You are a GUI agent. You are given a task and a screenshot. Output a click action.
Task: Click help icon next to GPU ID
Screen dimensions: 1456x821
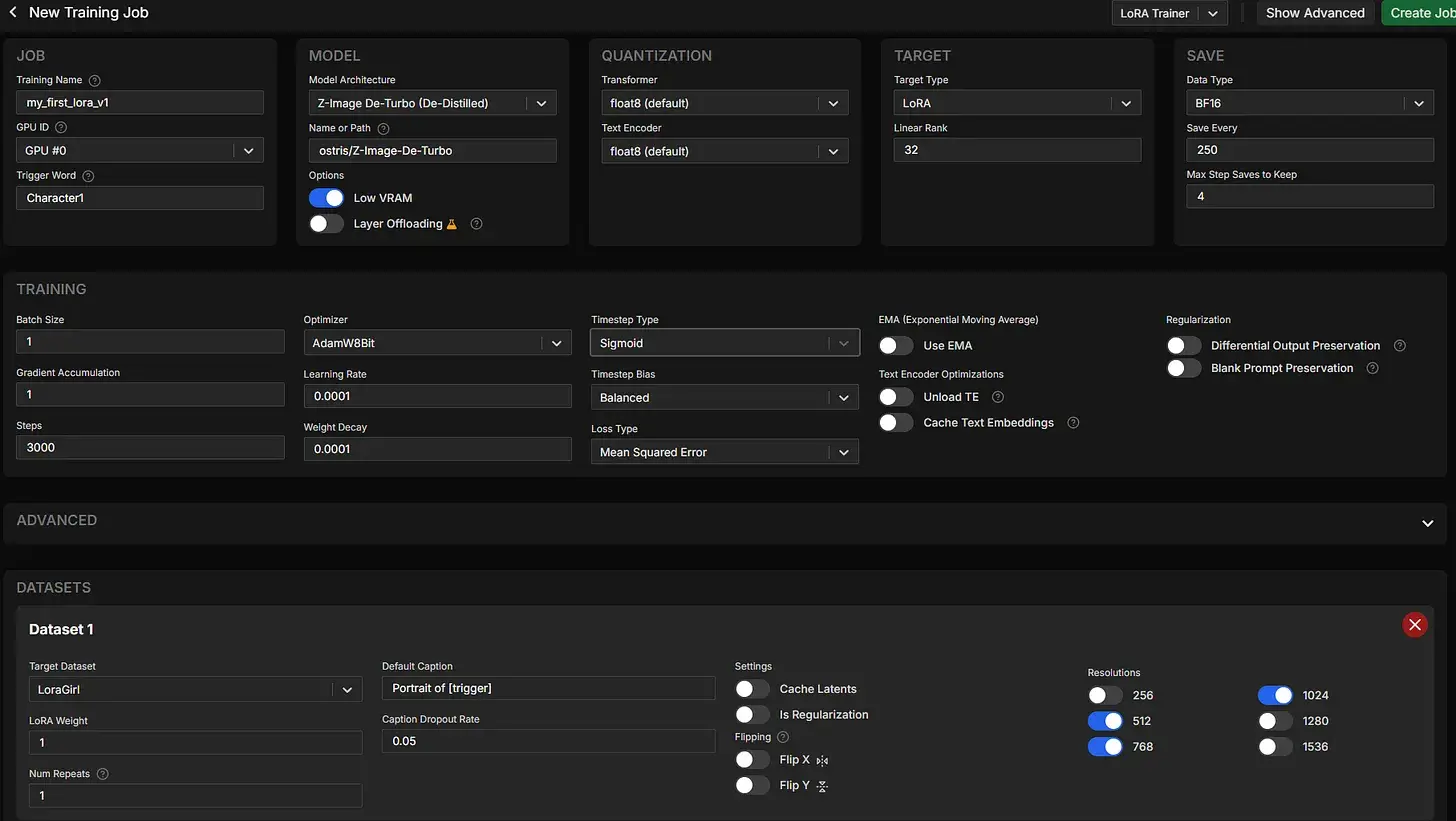(x=61, y=128)
